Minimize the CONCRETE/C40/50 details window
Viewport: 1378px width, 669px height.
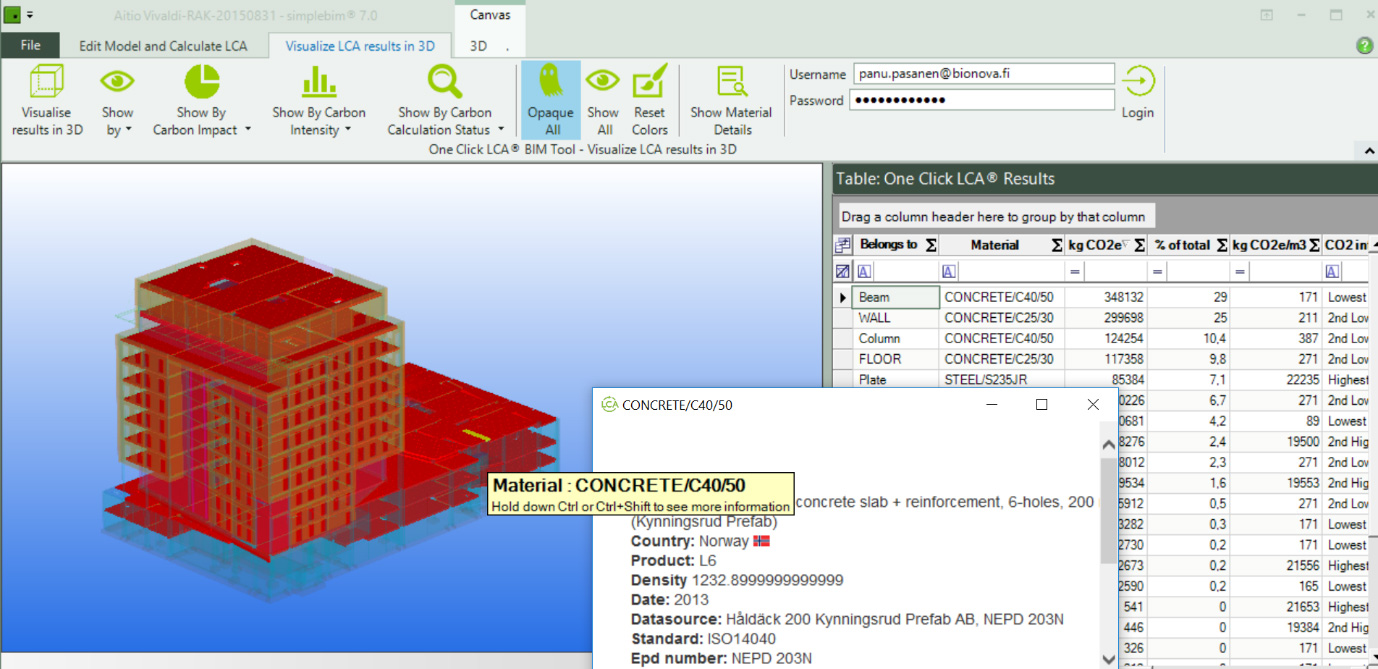point(992,405)
